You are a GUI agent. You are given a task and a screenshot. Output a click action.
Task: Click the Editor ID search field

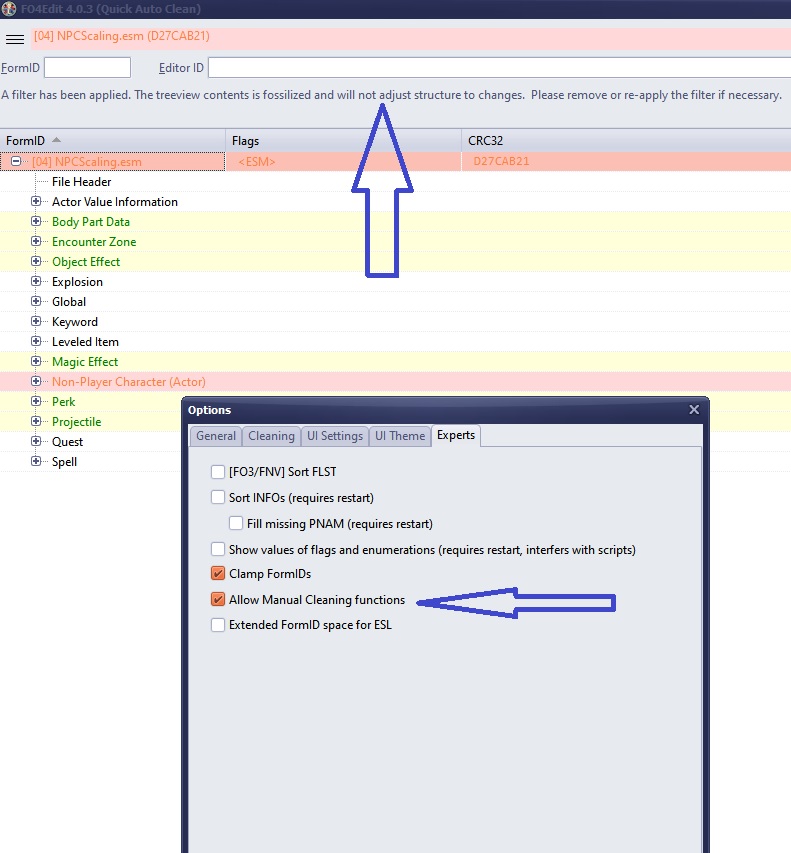498,68
